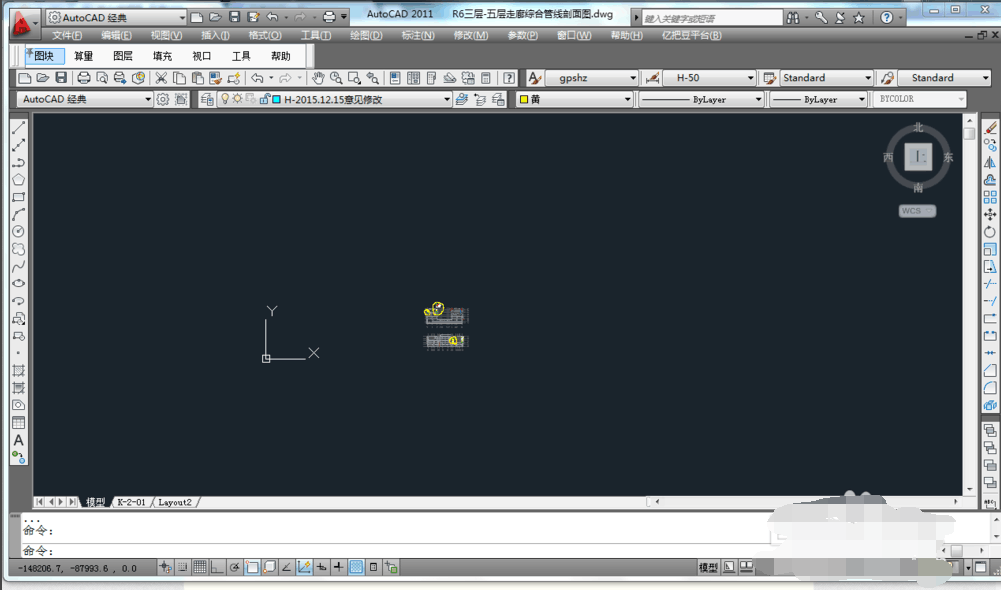Click the 算量 button
The image size is (1001, 590).
[x=84, y=56]
